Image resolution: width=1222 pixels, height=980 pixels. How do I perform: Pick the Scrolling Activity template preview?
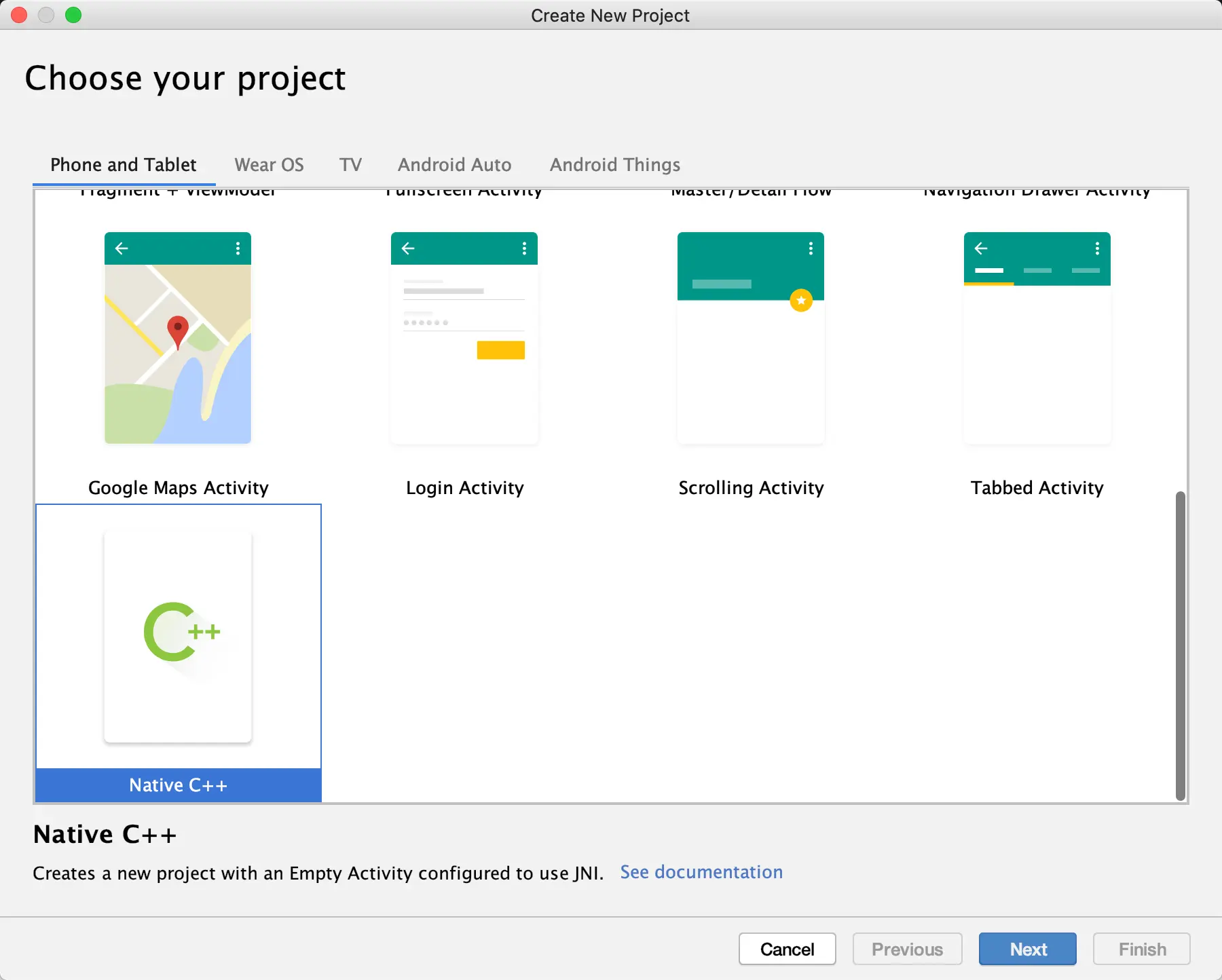point(751,338)
